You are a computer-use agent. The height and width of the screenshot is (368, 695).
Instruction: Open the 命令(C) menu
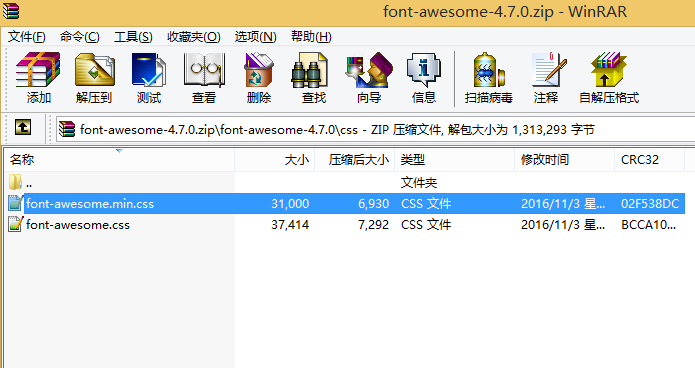pos(80,36)
